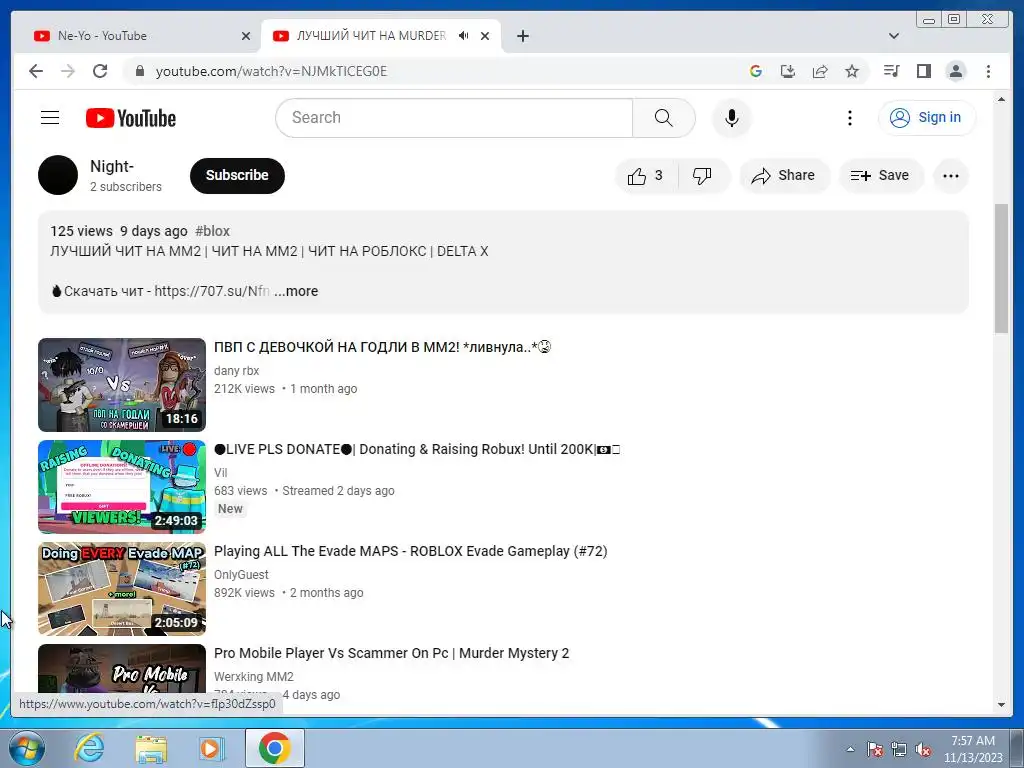Save the video to a playlist

coord(880,176)
